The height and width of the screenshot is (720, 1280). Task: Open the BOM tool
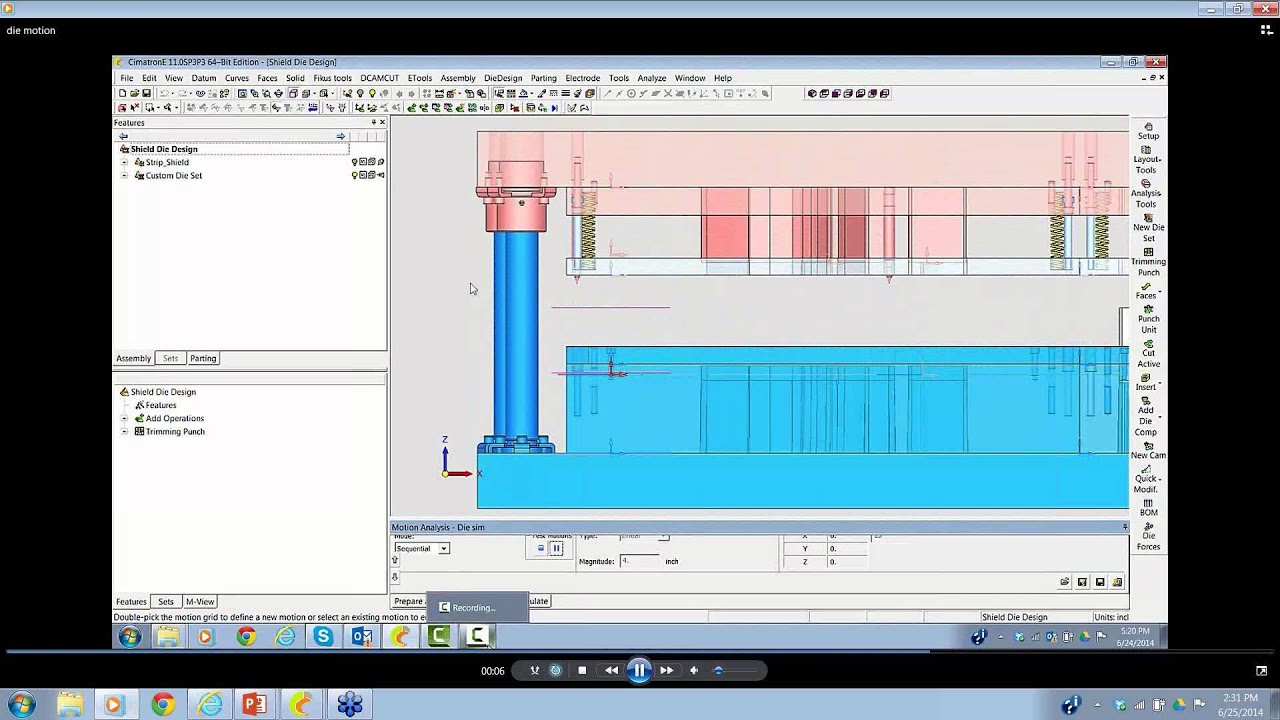(x=1148, y=507)
